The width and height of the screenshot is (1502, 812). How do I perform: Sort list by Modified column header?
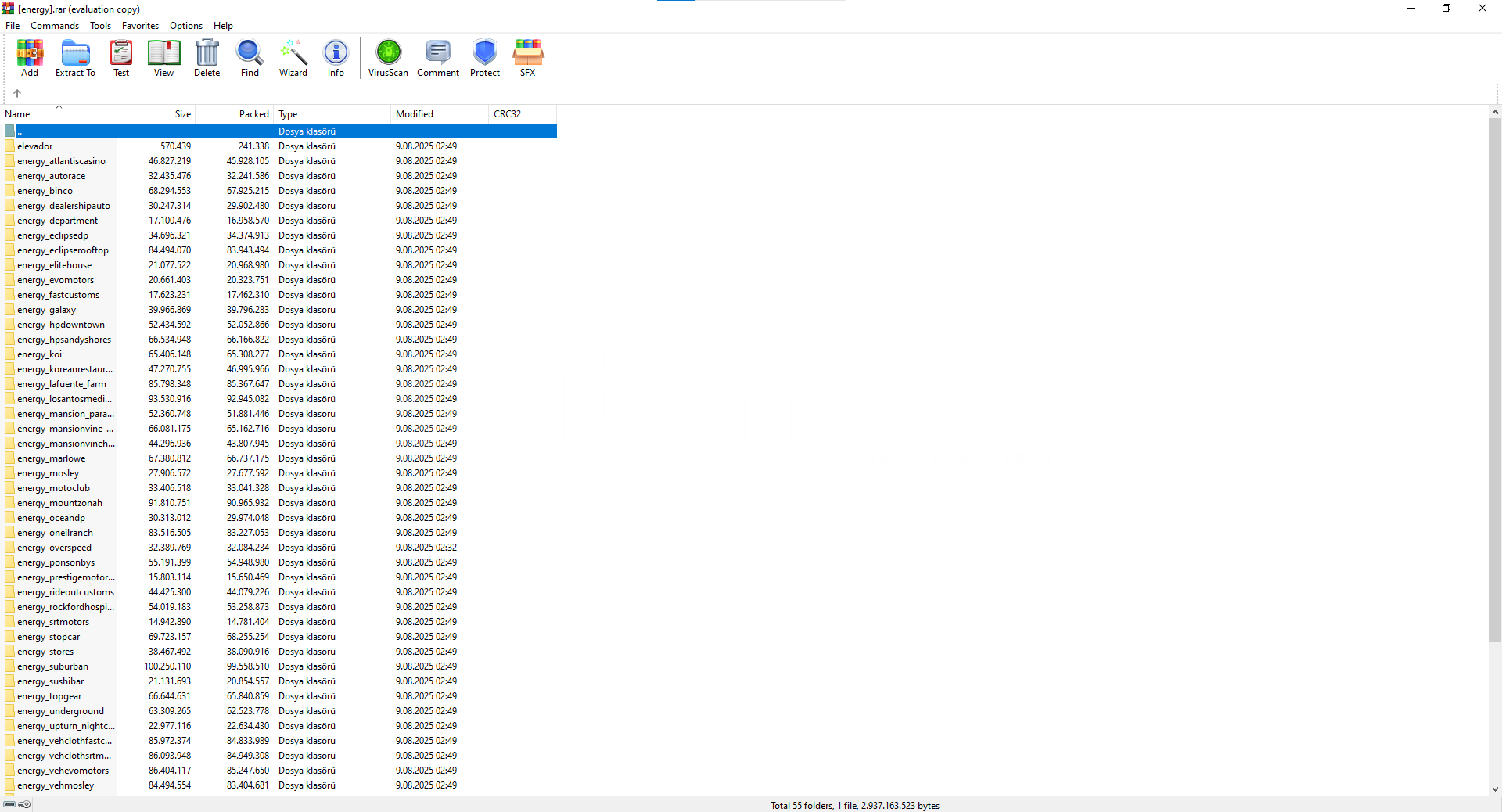pyautogui.click(x=438, y=114)
